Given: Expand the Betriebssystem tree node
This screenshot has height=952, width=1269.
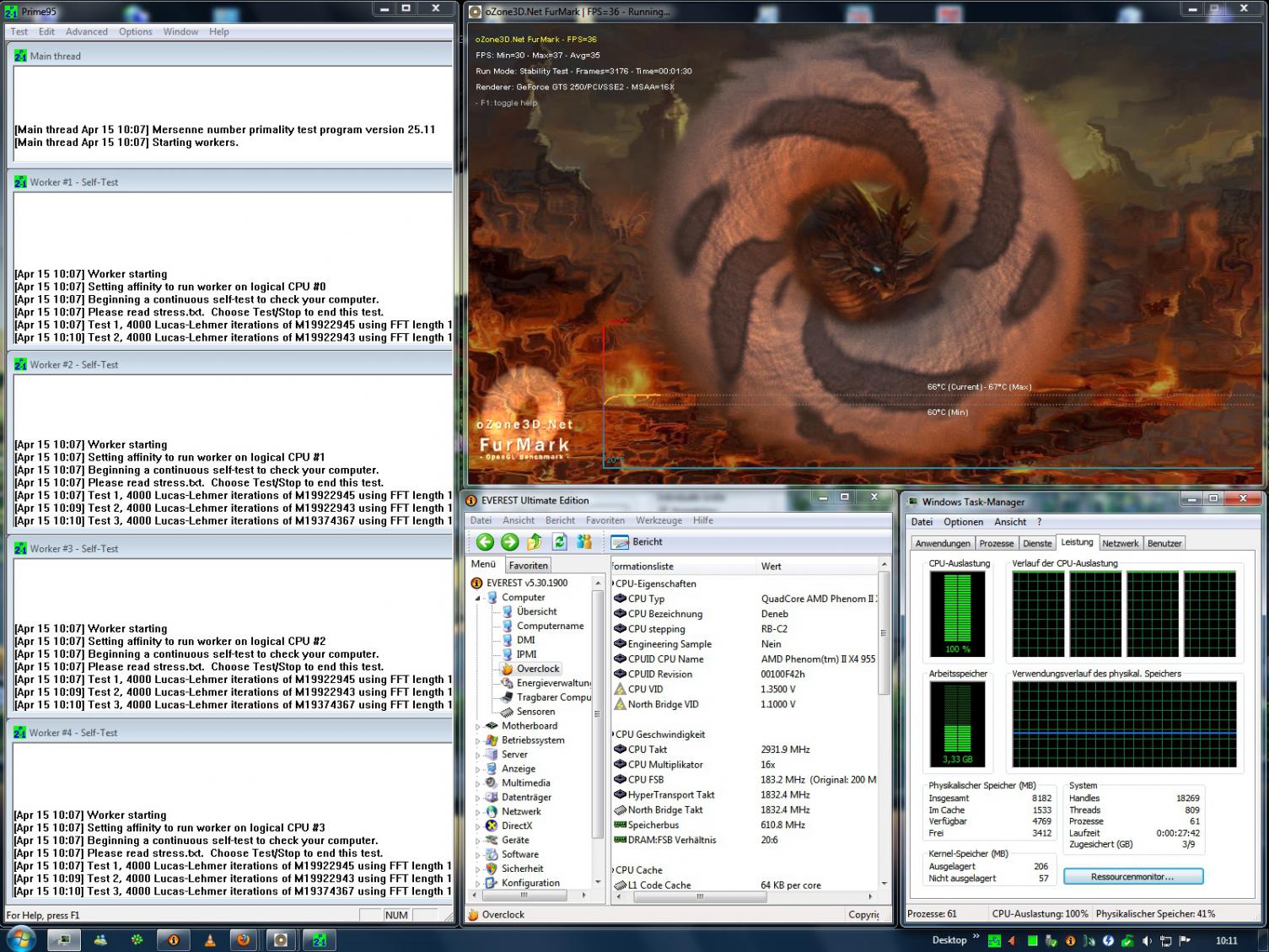Looking at the screenshot, I should point(478,740).
